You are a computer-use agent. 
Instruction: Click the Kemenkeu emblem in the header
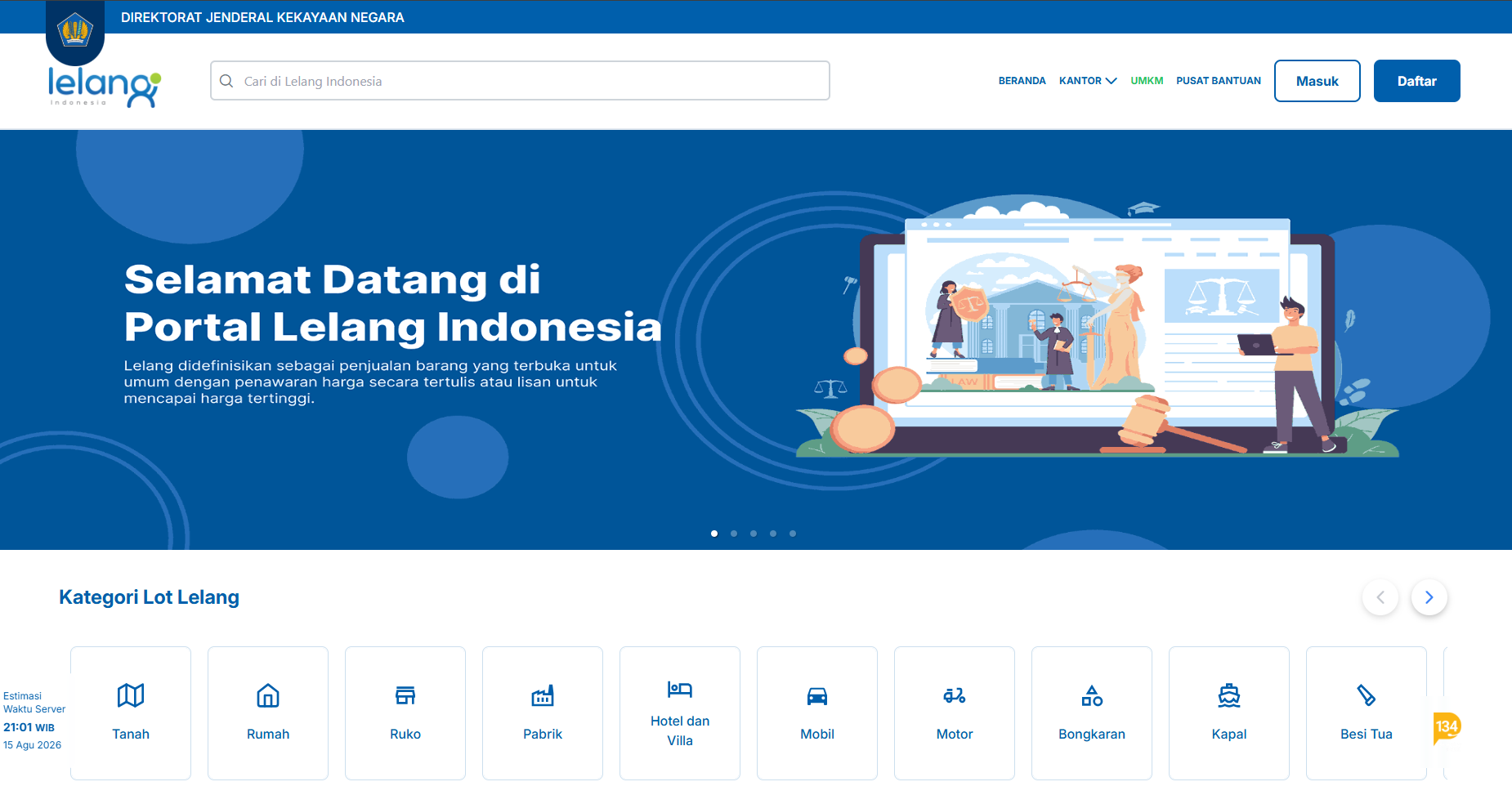pyautogui.click(x=75, y=31)
